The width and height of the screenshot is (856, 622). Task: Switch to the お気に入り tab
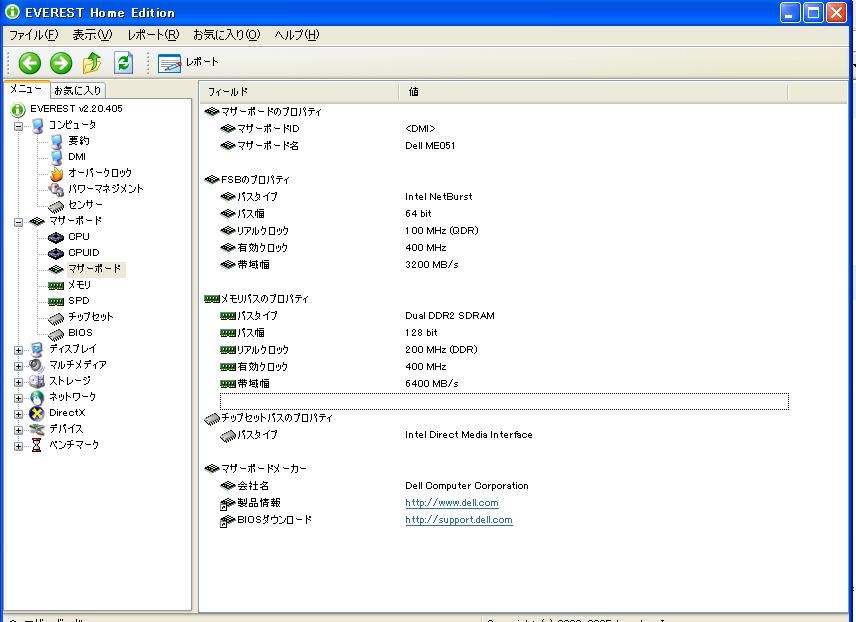(x=78, y=91)
